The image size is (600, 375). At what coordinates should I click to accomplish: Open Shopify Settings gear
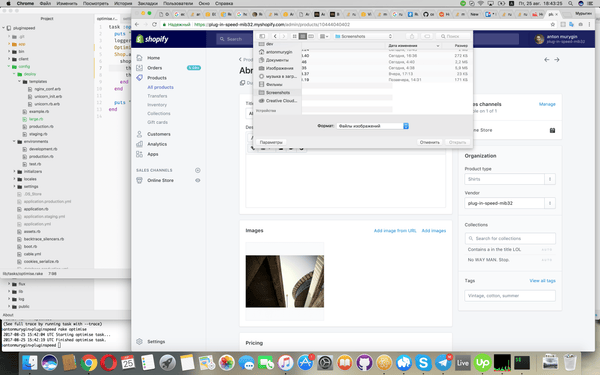tap(139, 341)
